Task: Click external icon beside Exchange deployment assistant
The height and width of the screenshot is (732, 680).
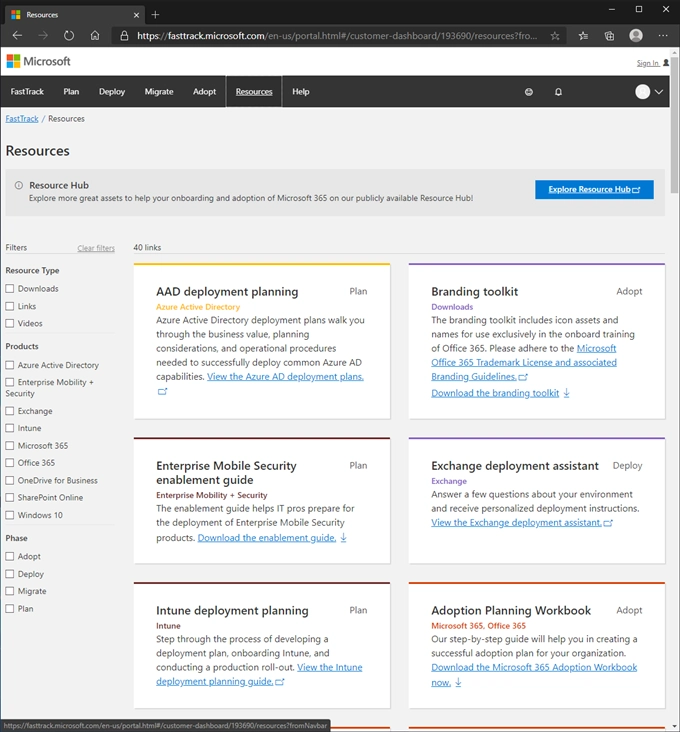Action: [x=608, y=523]
